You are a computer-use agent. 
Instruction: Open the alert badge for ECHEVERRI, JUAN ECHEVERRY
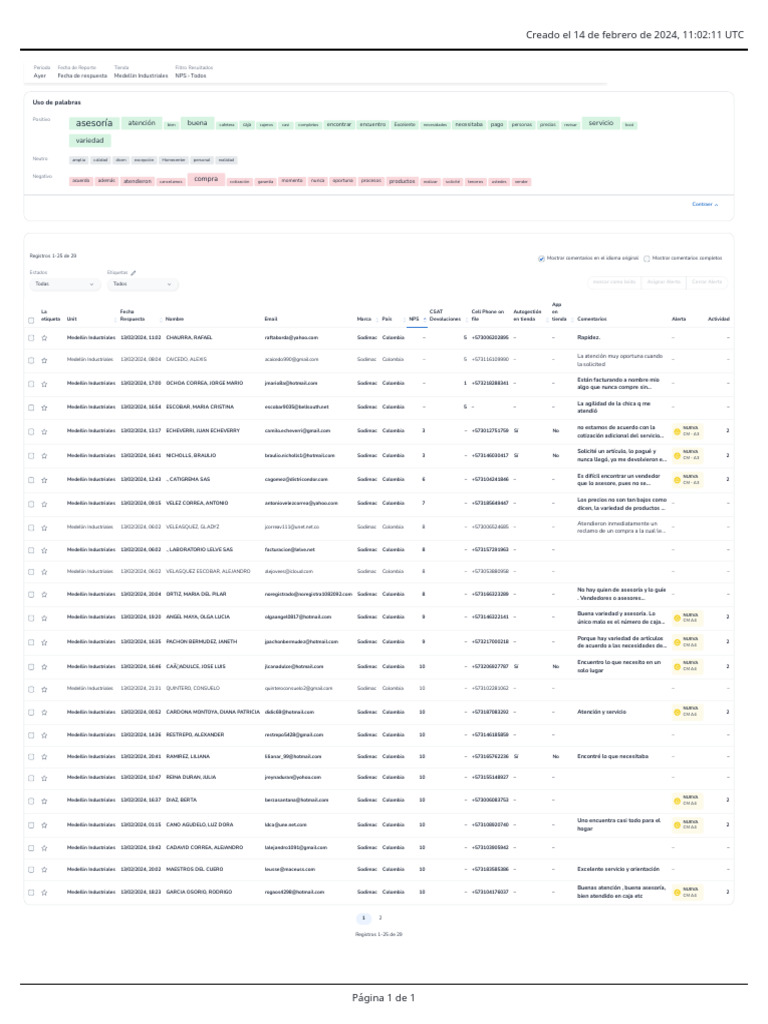687,432
